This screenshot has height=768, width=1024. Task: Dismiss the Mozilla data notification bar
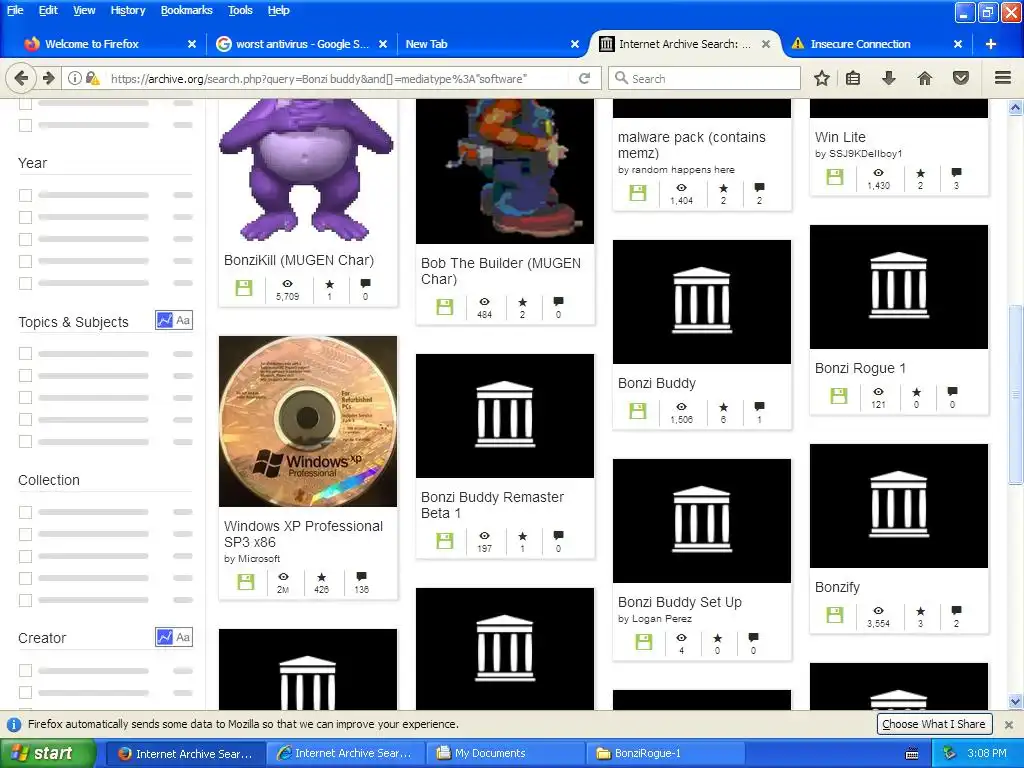click(1008, 724)
